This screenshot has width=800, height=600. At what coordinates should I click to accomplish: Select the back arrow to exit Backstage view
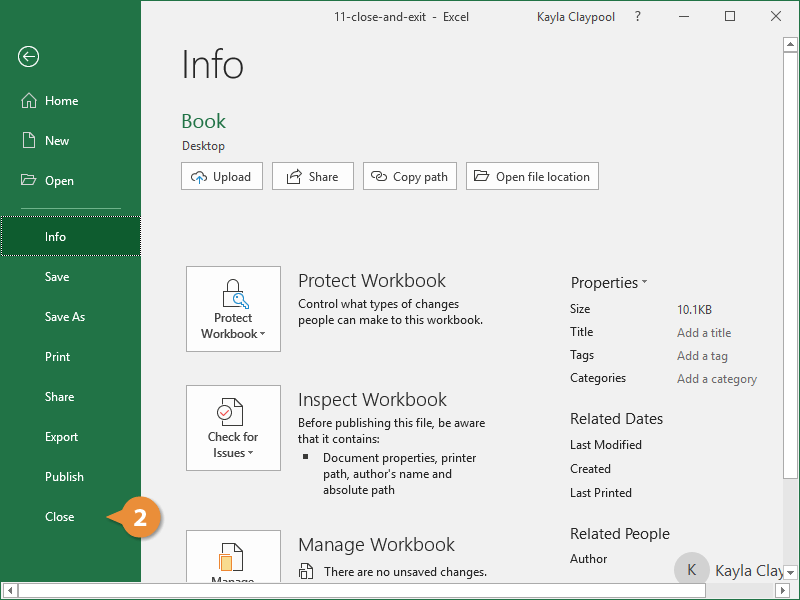click(x=27, y=57)
